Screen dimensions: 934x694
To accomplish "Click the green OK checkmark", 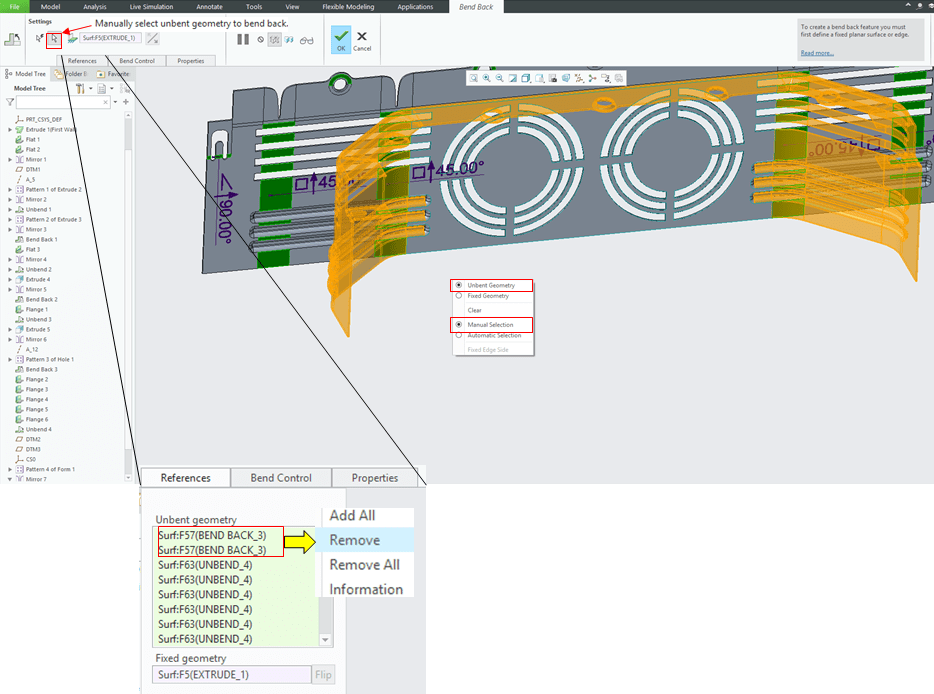I will point(341,36).
